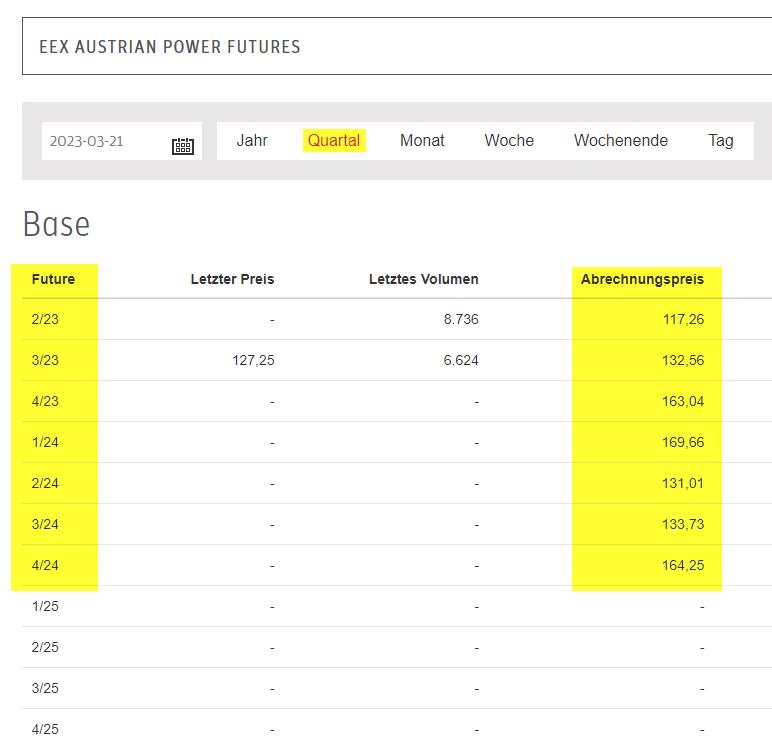Viewport: 772px width, 756px height.
Task: Click the Letztes Volumen column header
Action: point(423,279)
